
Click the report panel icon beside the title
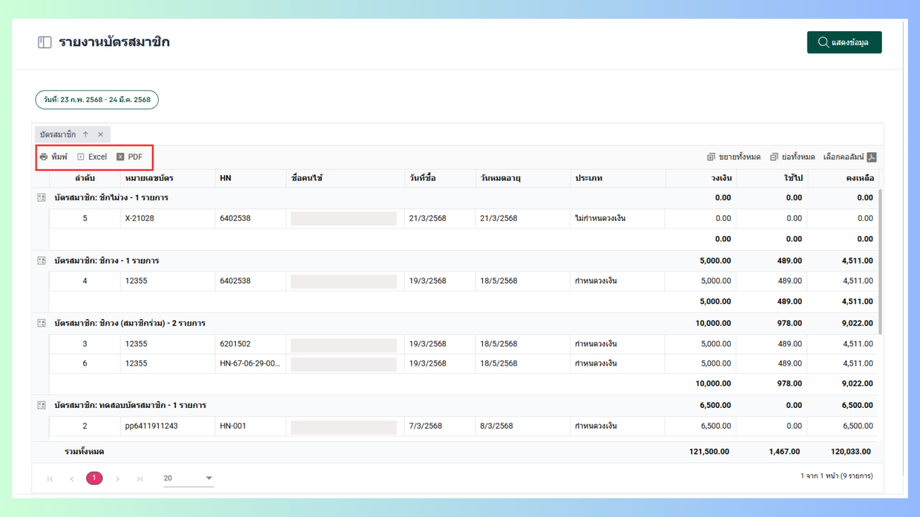pyautogui.click(x=45, y=42)
